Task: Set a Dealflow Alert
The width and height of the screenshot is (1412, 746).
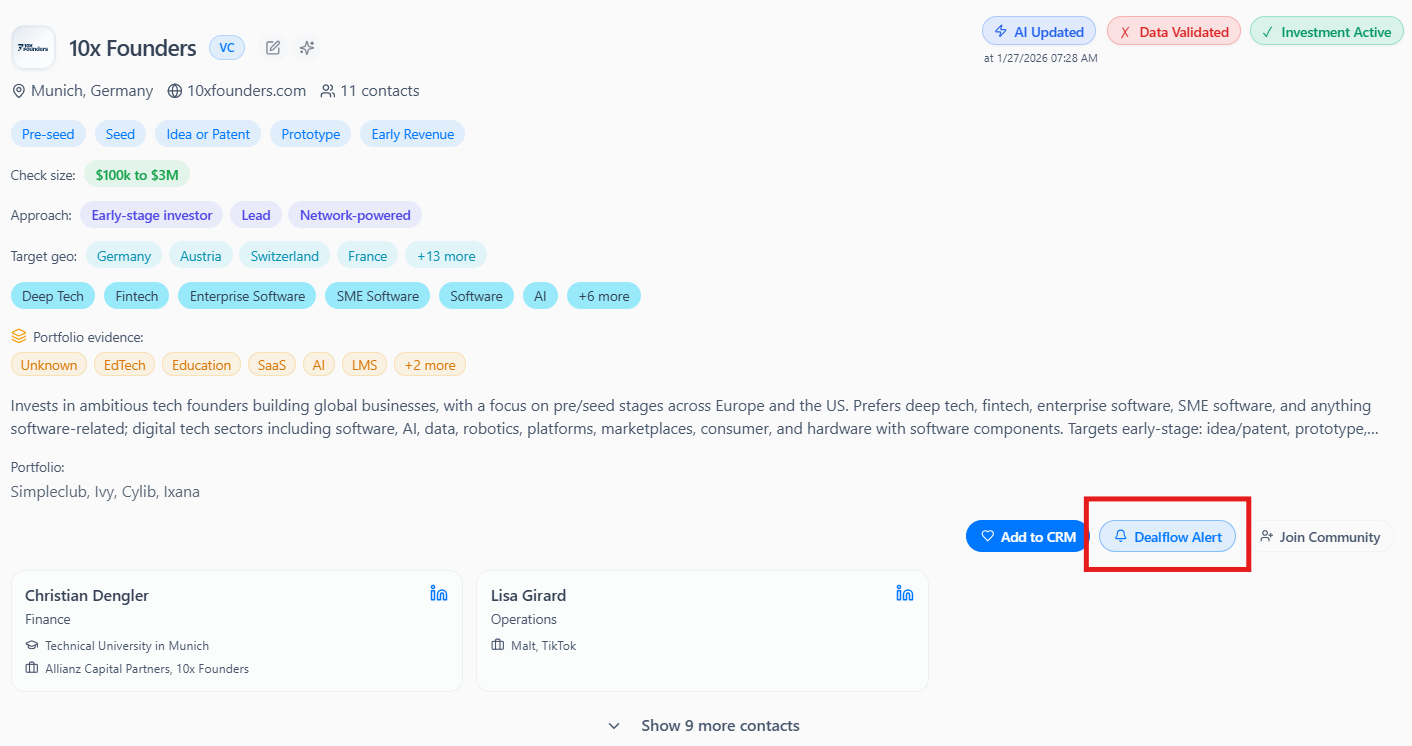Action: (x=1167, y=537)
